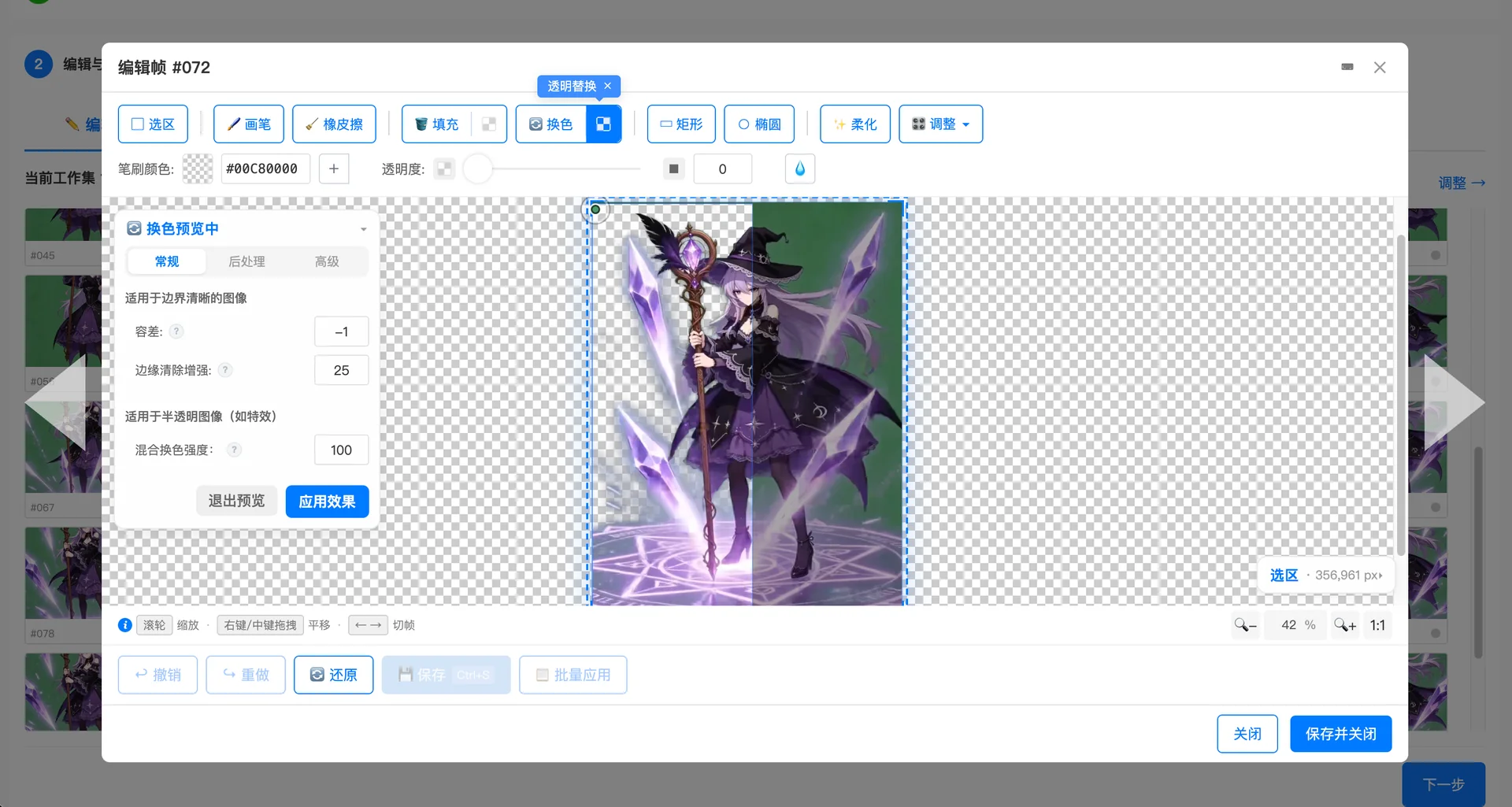Close the 编辑帧 #072 dialog
This screenshot has width=1512, height=807.
[1380, 68]
